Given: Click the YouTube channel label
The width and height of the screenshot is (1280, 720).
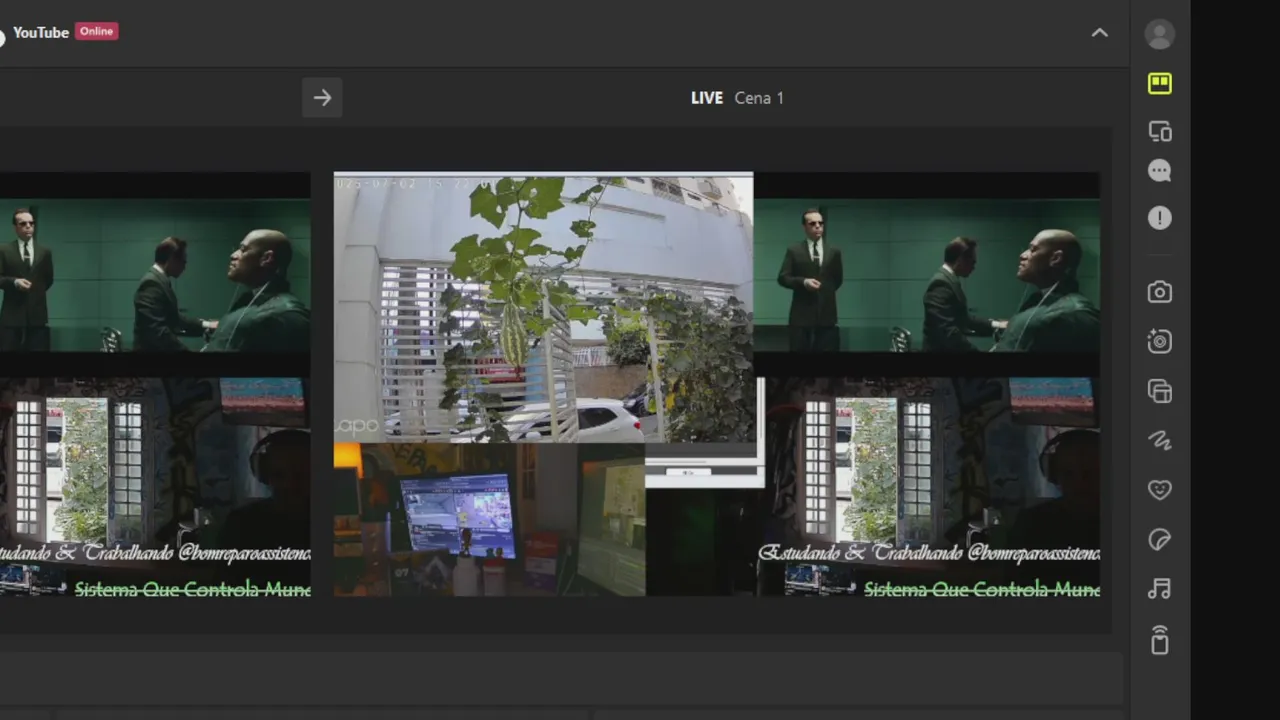Looking at the screenshot, I should (41, 32).
